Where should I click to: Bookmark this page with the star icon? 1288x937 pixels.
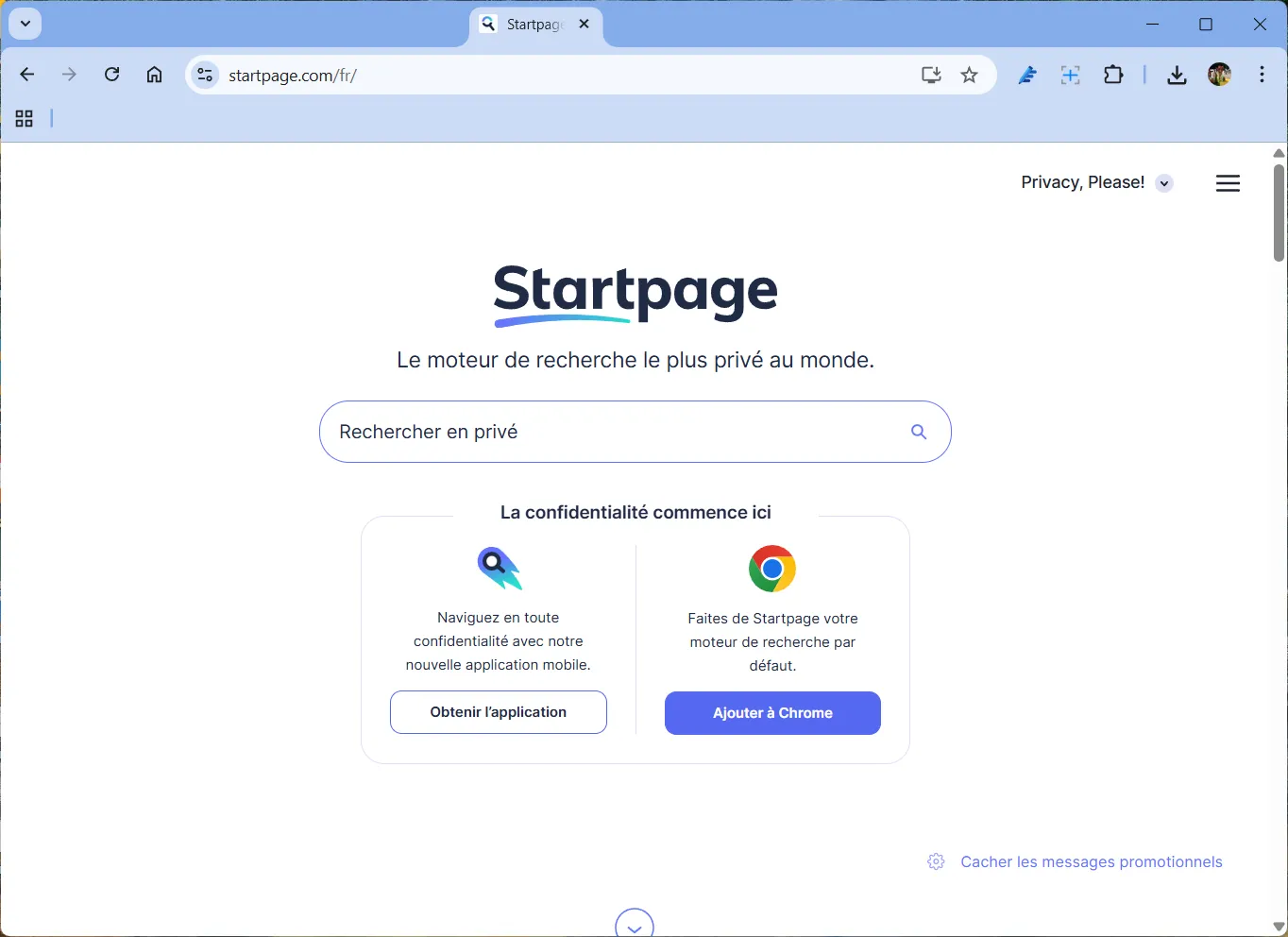pyautogui.click(x=969, y=75)
